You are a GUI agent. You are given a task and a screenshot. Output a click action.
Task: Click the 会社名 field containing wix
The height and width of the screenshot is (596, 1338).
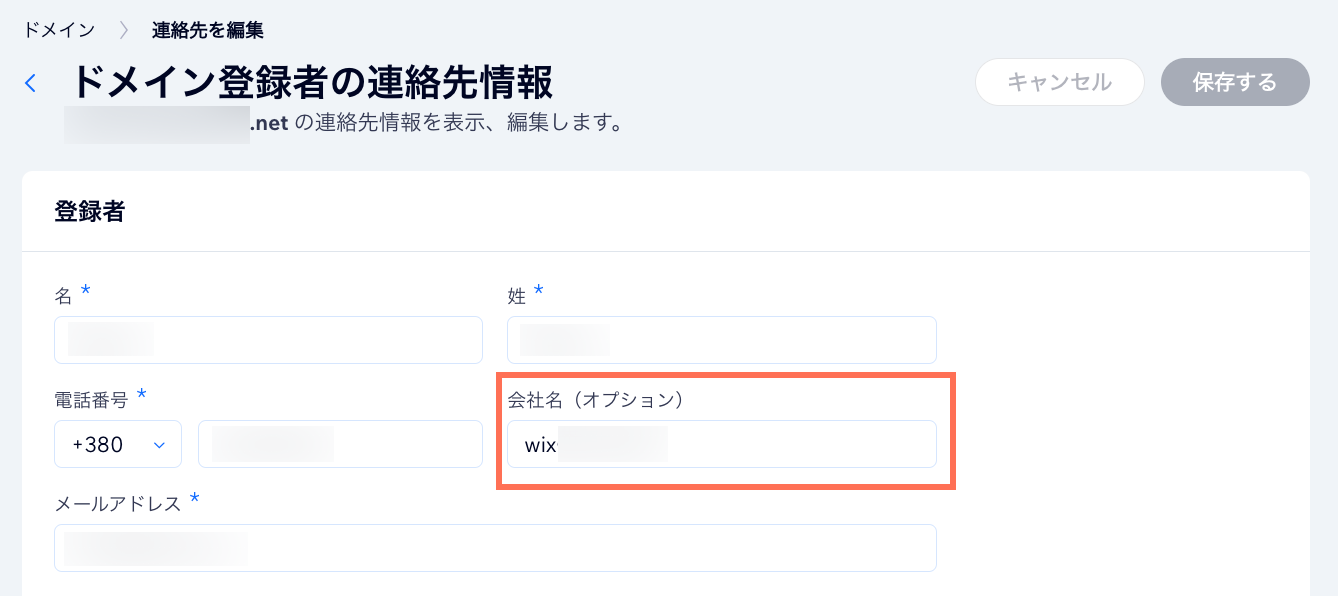721,444
